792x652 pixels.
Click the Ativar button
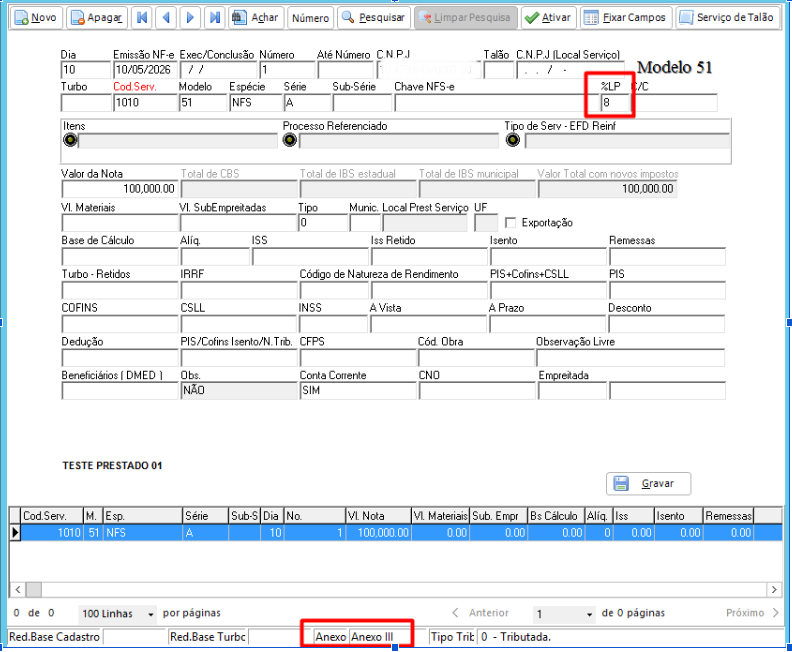click(549, 18)
